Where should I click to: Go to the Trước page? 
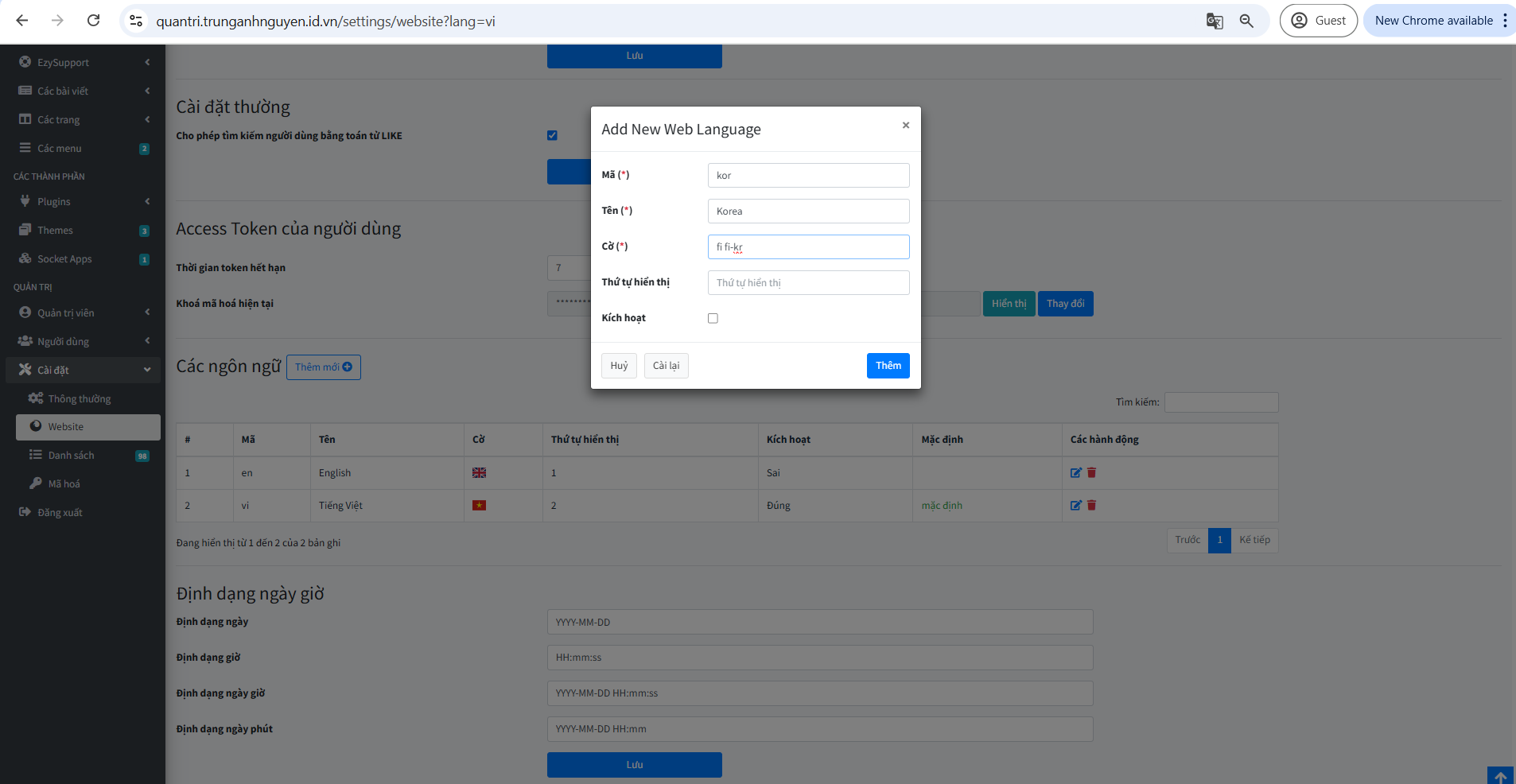(x=1188, y=540)
